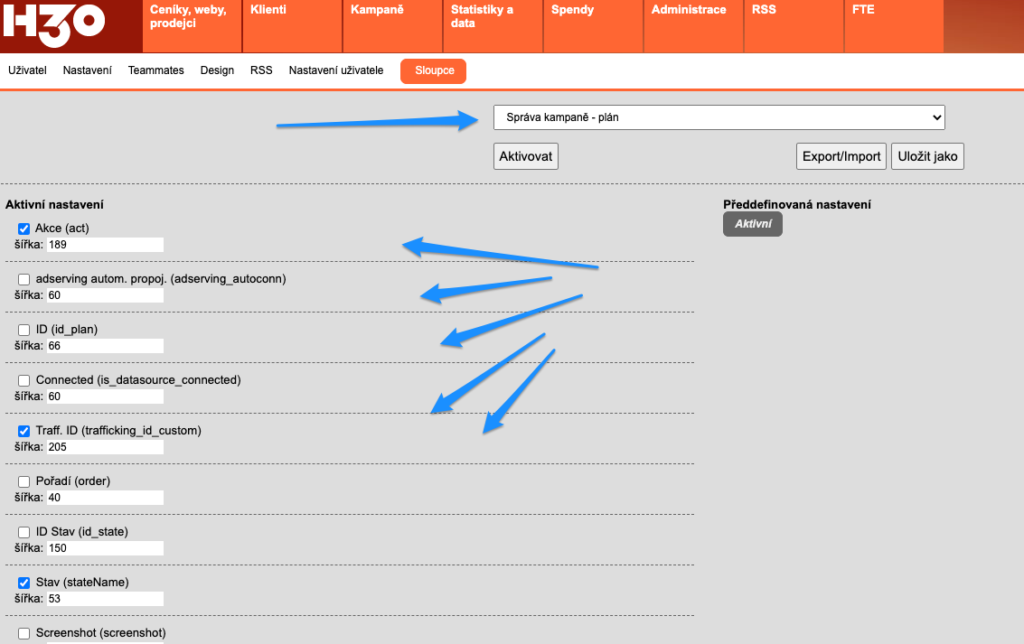This screenshot has width=1024, height=644.
Task: Open Nastavení uživatele tab
Action: point(336,71)
